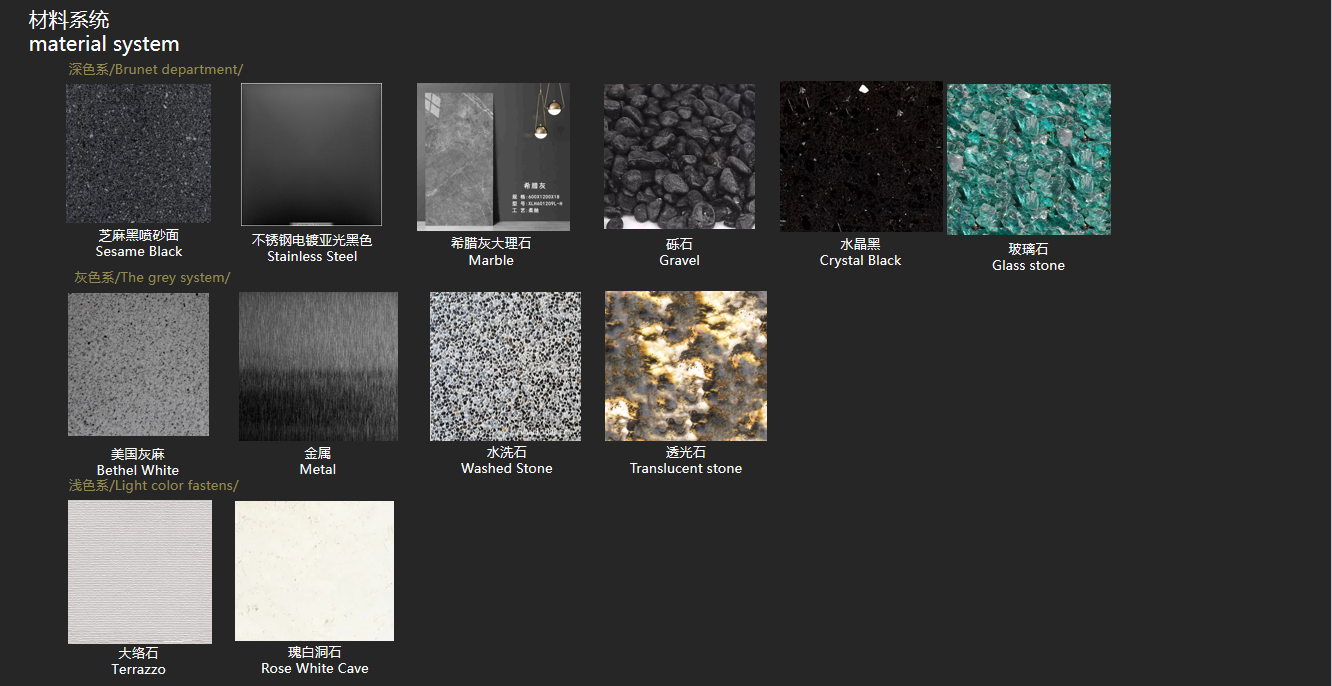This screenshot has height=686, width=1332.
Task: Click the 'Crystal Black' caption label
Action: click(860, 260)
